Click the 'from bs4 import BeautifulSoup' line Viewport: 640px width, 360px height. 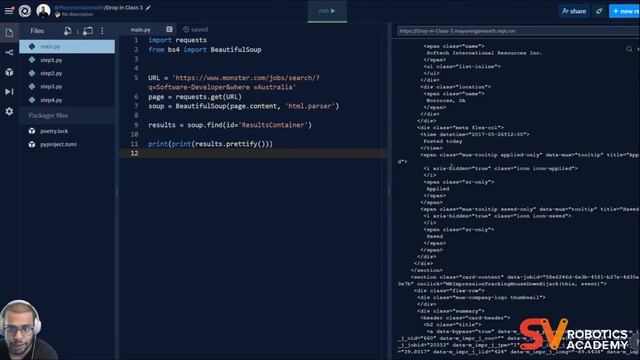coord(205,50)
